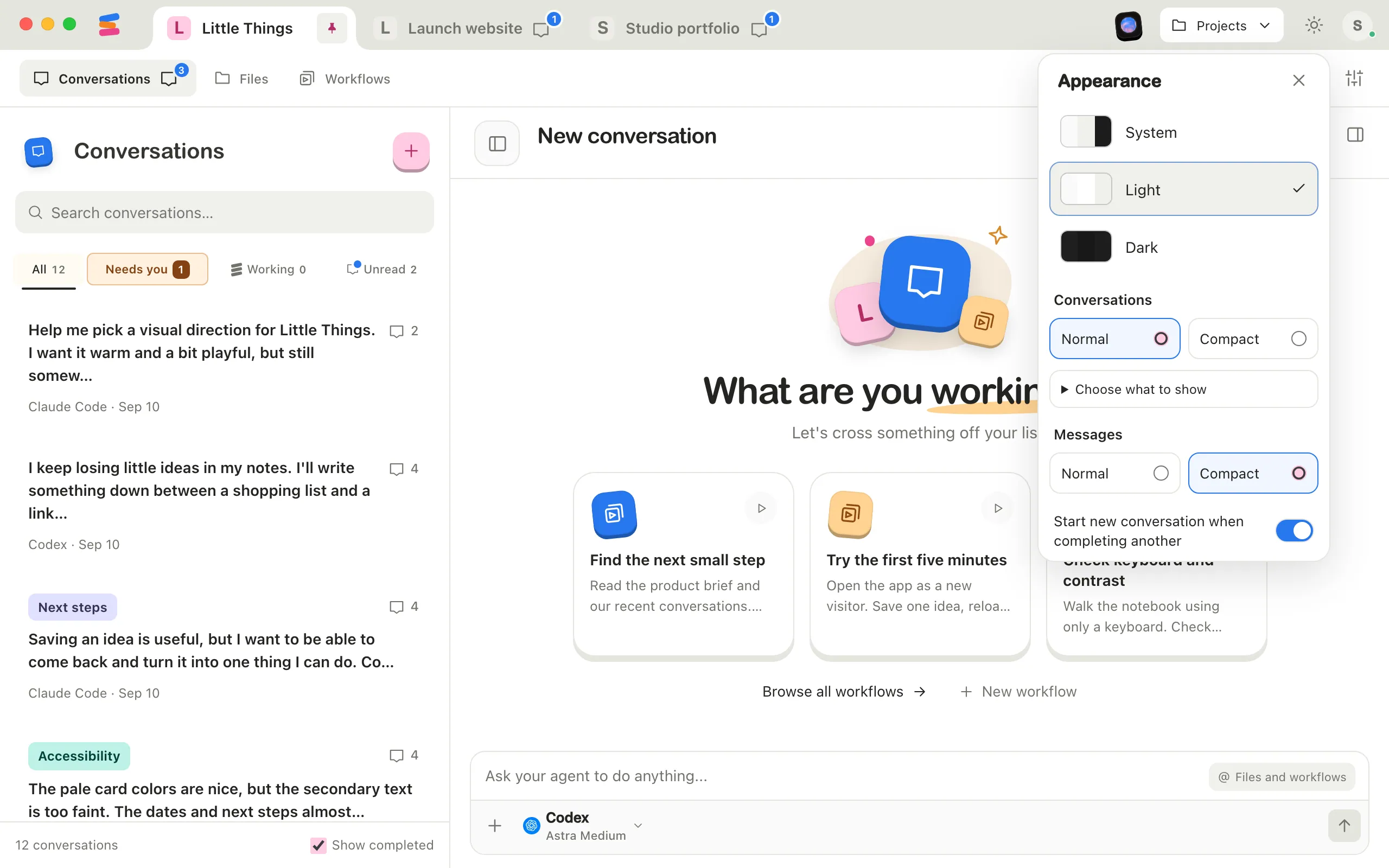The image size is (1389, 868).
Task: Click the System theme preview swatch
Action: coord(1085,131)
